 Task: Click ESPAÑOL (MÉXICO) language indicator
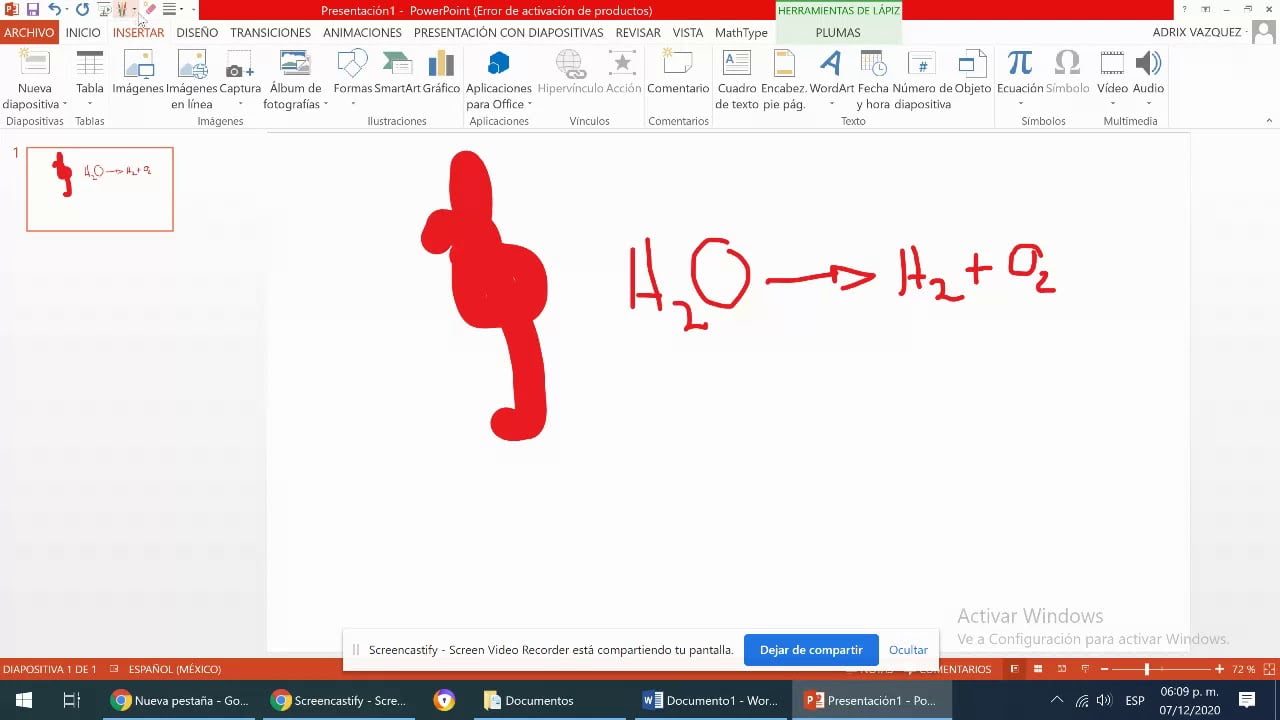175,669
